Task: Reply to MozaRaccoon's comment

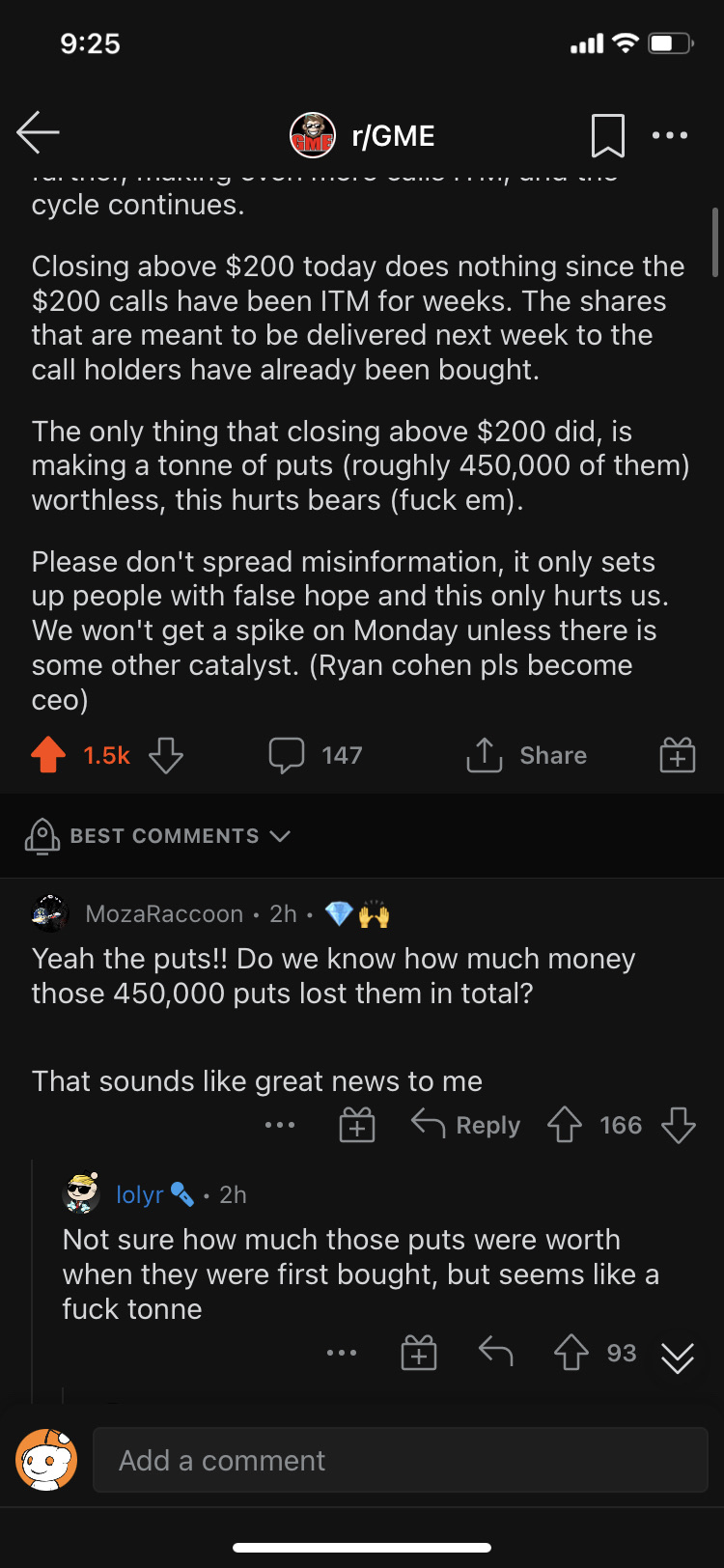Action: tap(467, 1125)
